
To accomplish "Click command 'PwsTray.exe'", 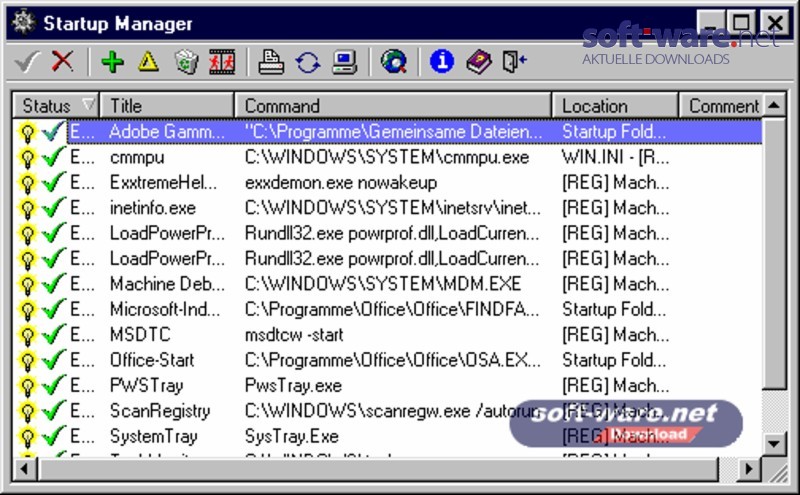I will pyautogui.click(x=293, y=386).
